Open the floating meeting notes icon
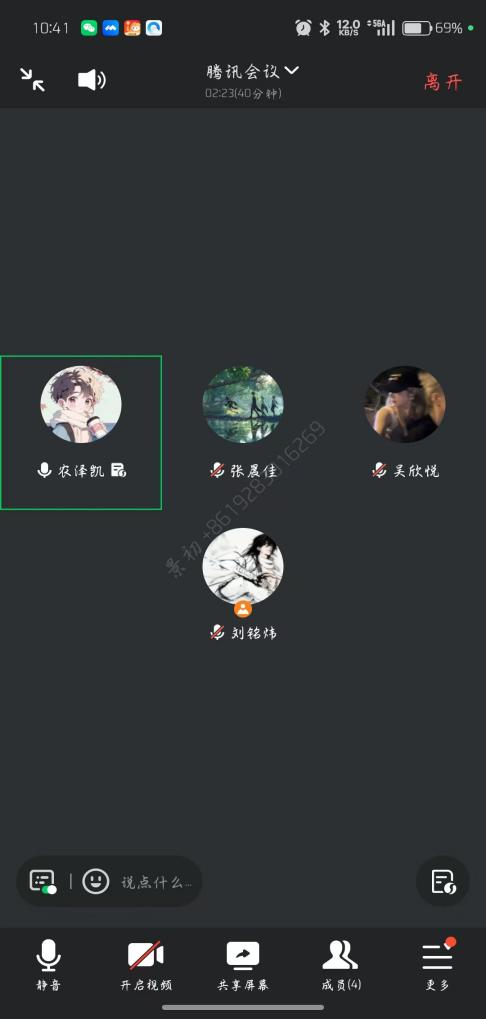Viewport: 486px width, 1019px height. pos(442,881)
